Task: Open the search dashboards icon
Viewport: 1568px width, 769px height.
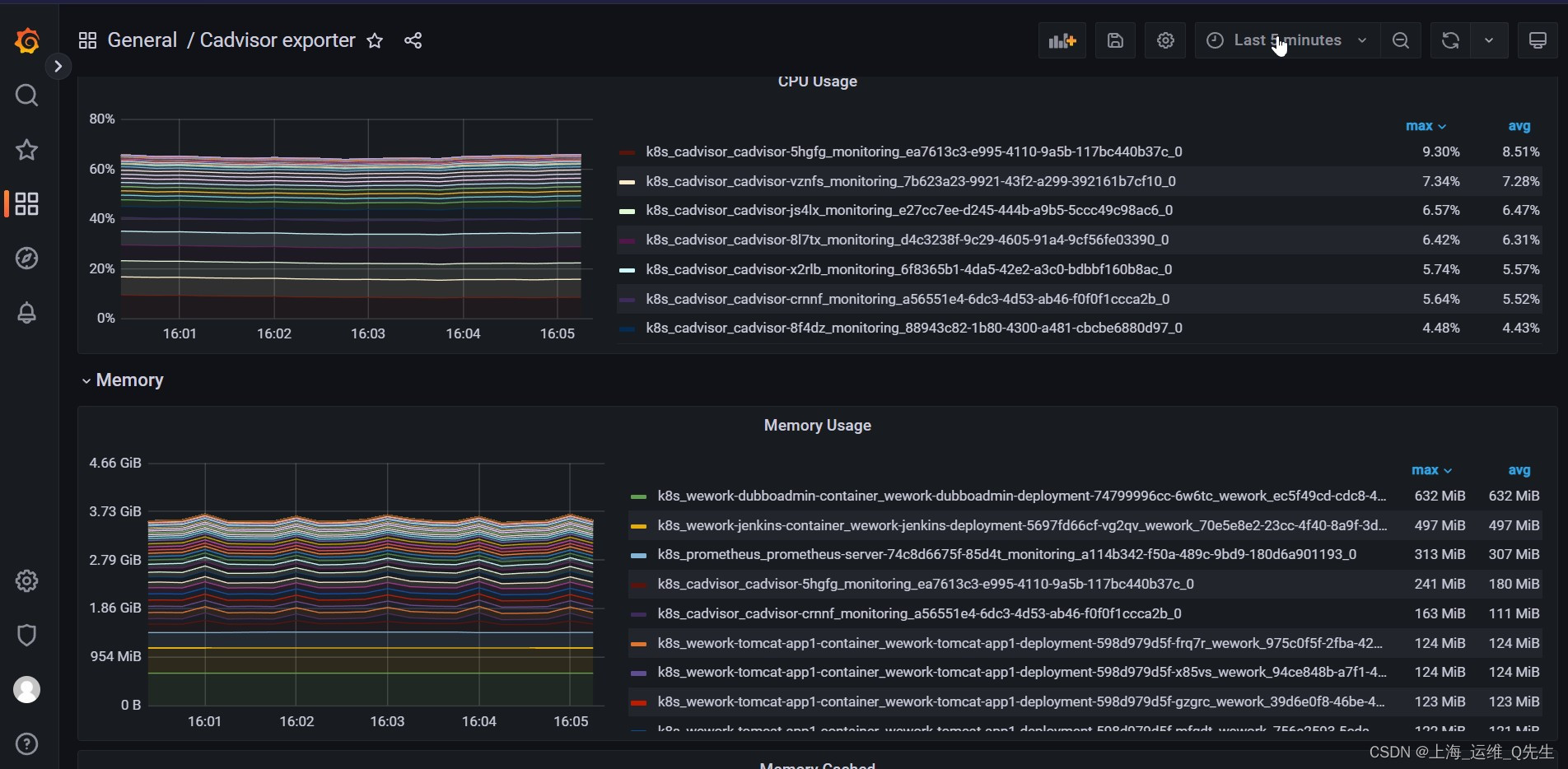Action: coord(27,96)
